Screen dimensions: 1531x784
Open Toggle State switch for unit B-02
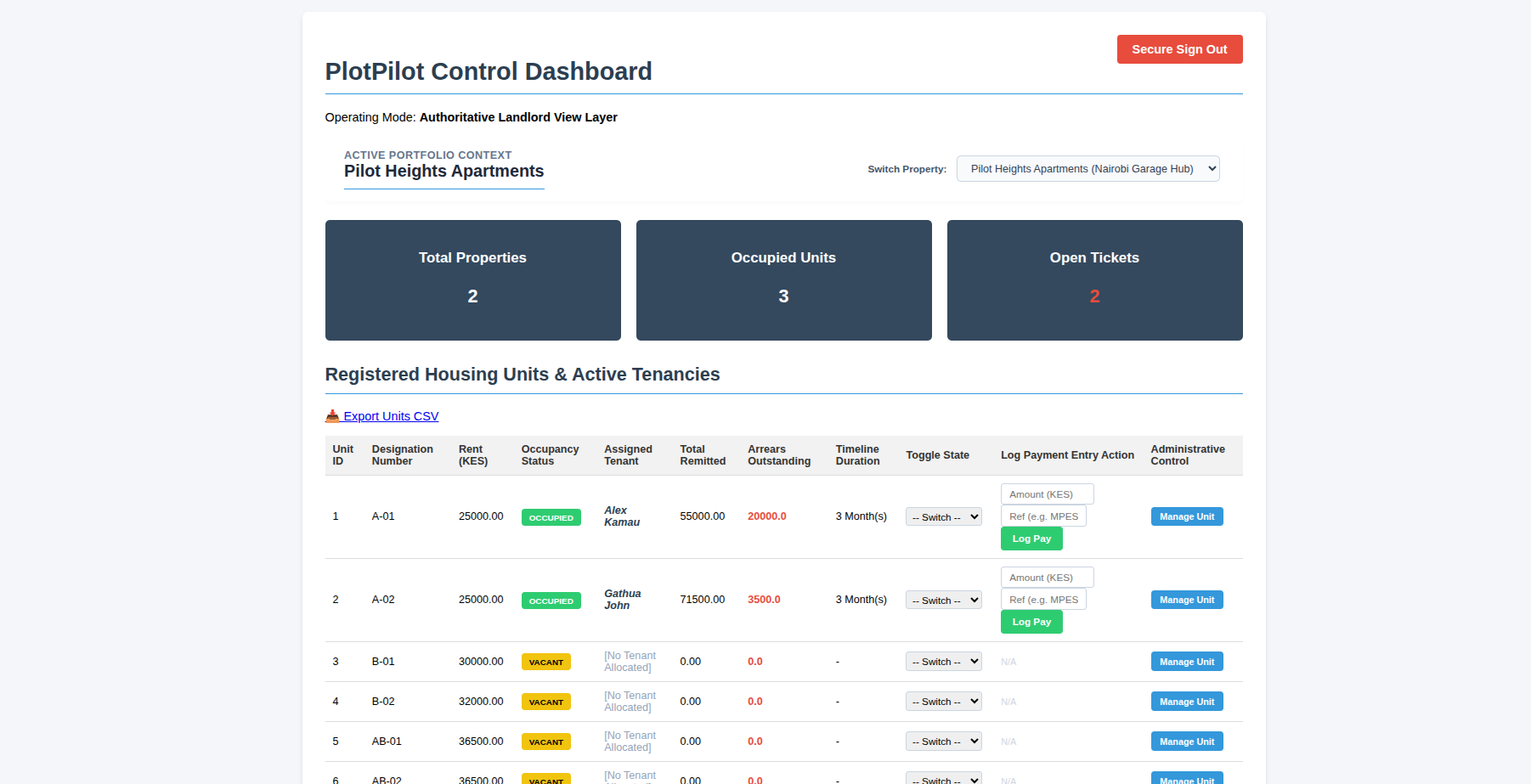pyautogui.click(x=943, y=702)
